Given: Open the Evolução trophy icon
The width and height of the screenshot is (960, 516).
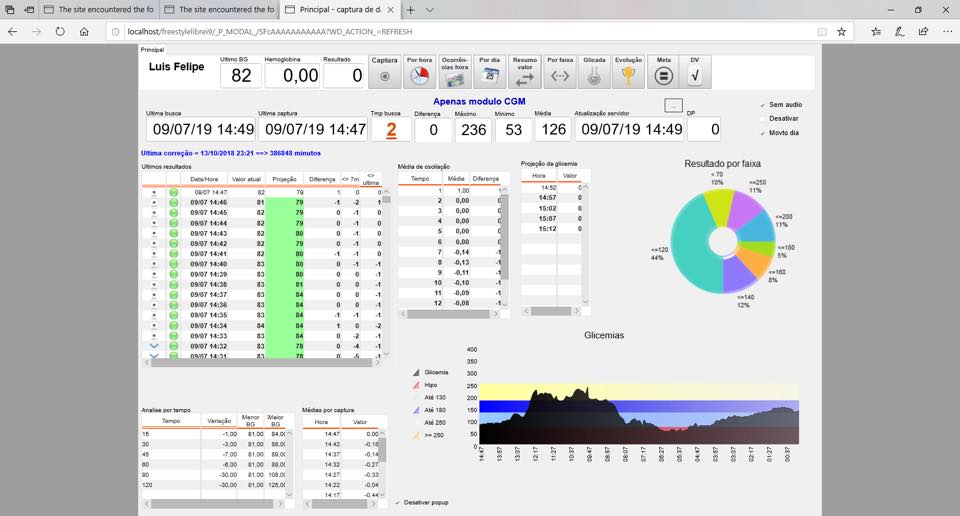Looking at the screenshot, I should [628, 76].
